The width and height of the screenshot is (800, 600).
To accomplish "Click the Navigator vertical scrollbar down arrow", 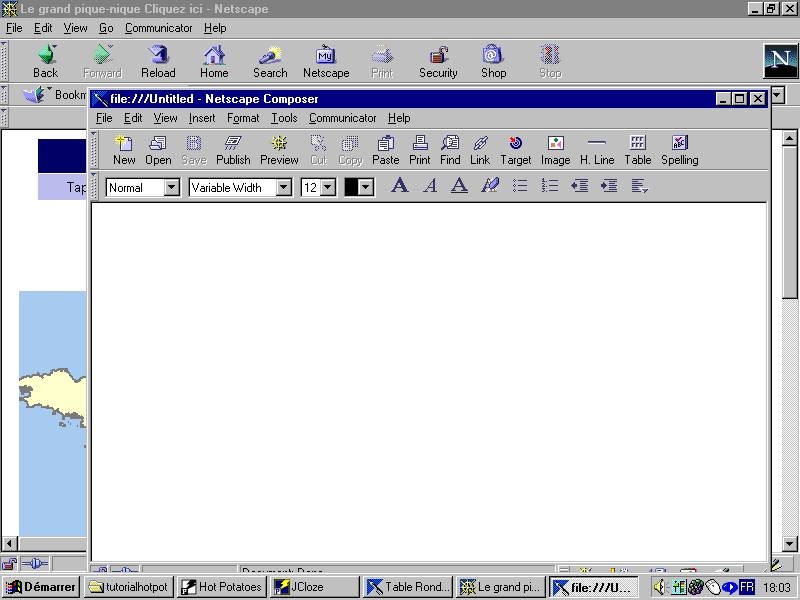I will click(x=789, y=544).
